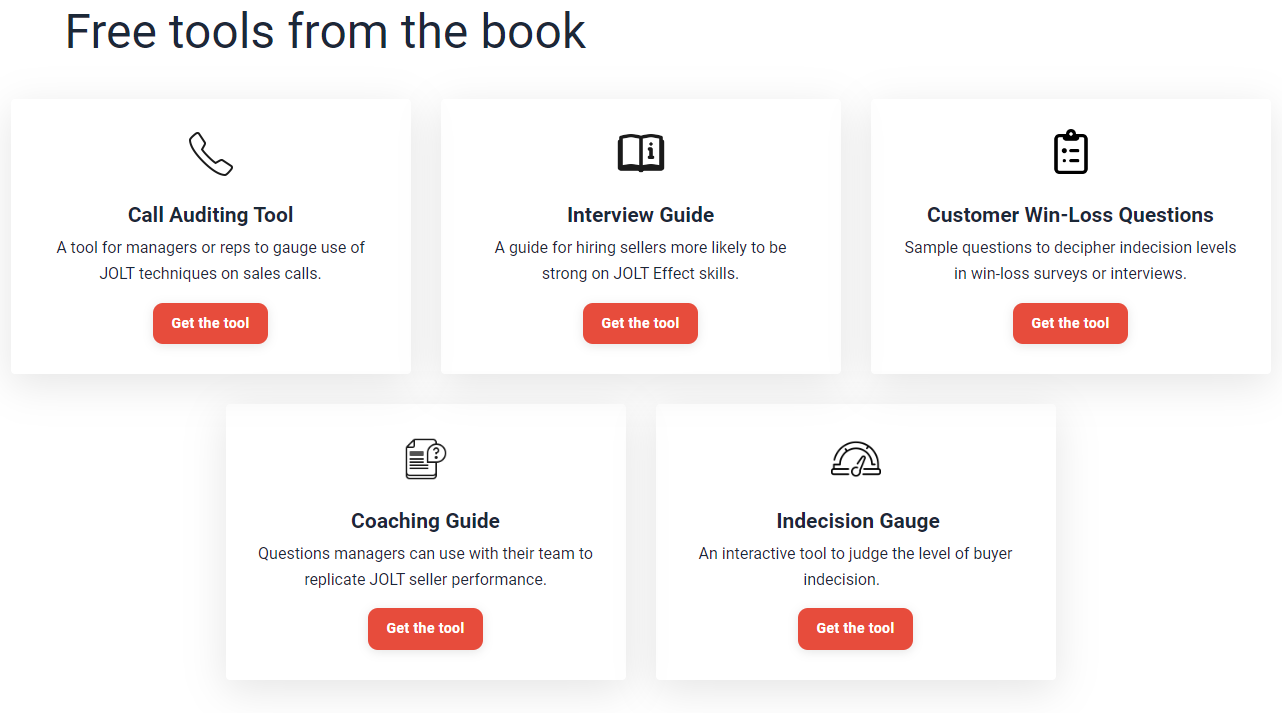Click the Indecision Gauge card
The image size is (1282, 713).
point(855,541)
